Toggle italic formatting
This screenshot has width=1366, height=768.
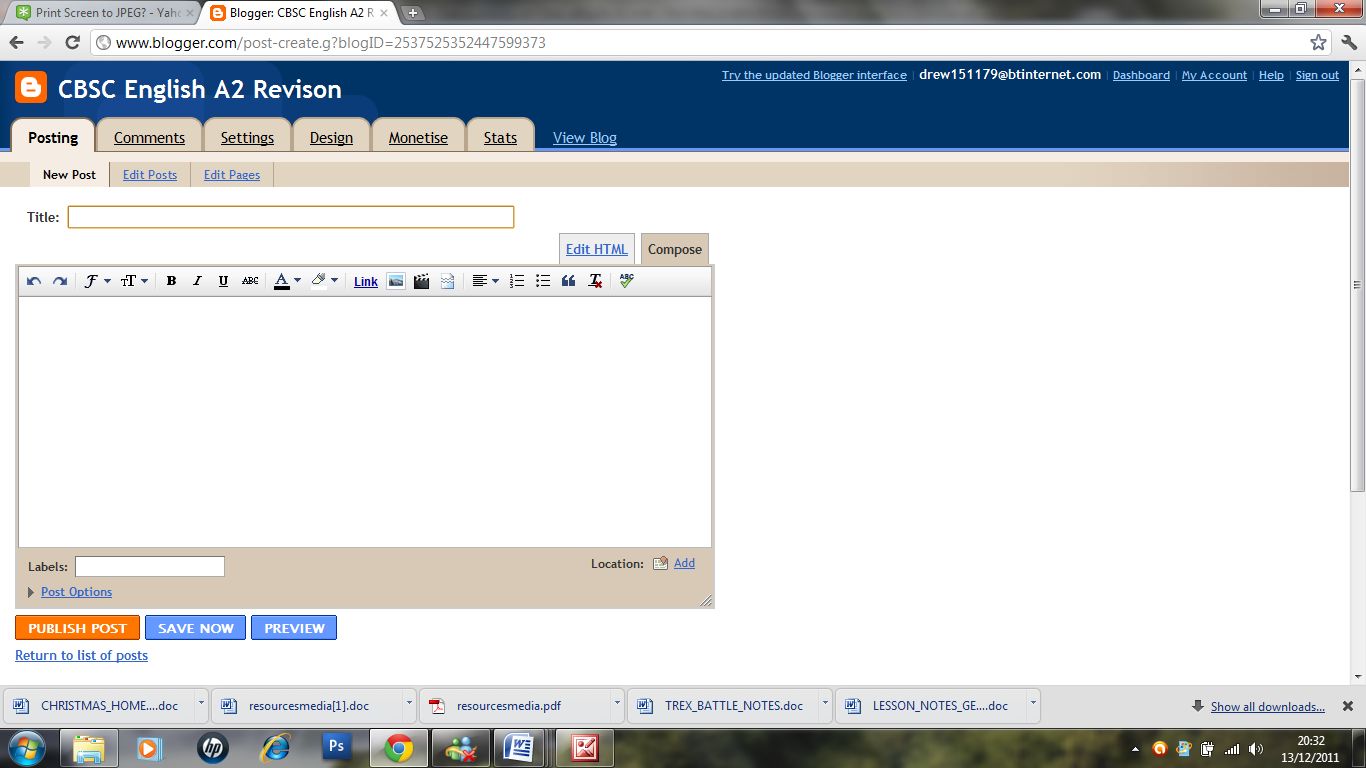click(196, 281)
